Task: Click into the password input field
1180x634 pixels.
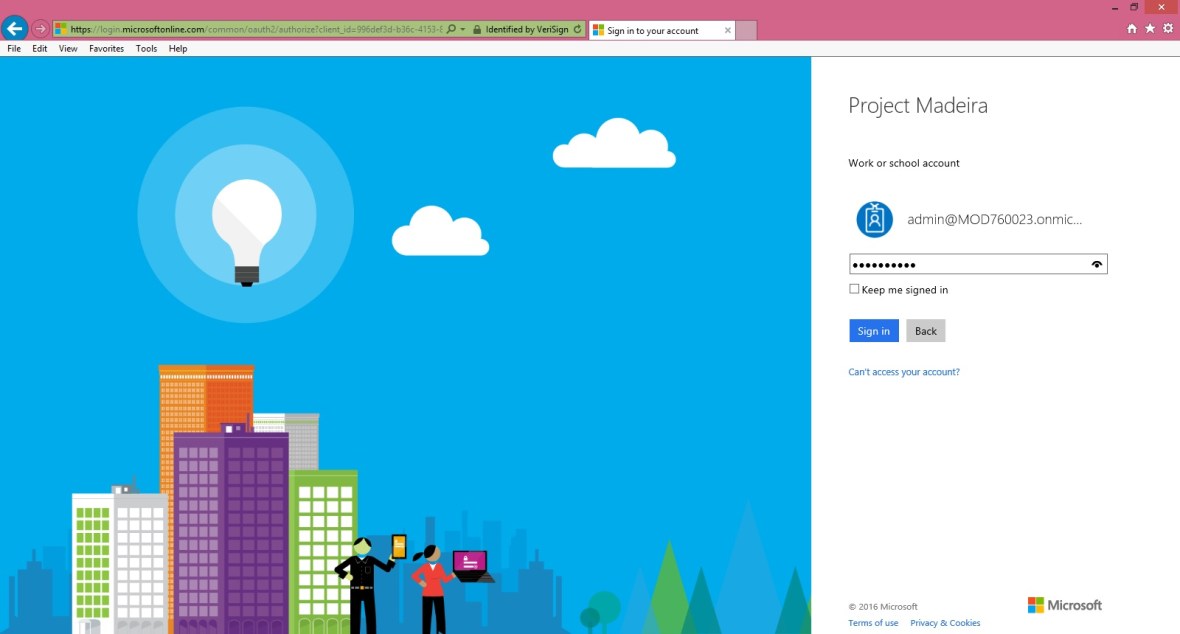Action: click(x=965, y=264)
